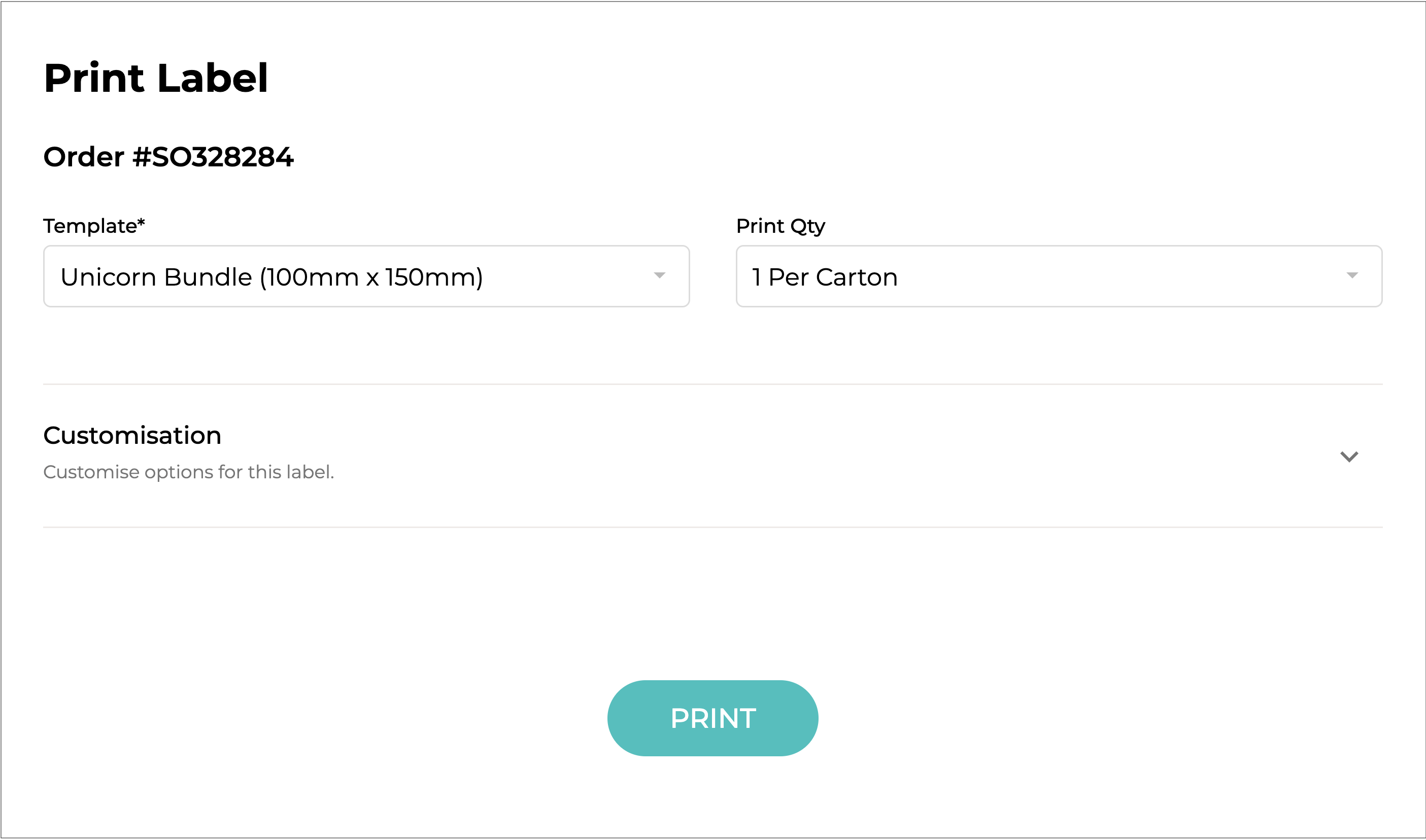Click the divider line below Customisation

(712, 527)
